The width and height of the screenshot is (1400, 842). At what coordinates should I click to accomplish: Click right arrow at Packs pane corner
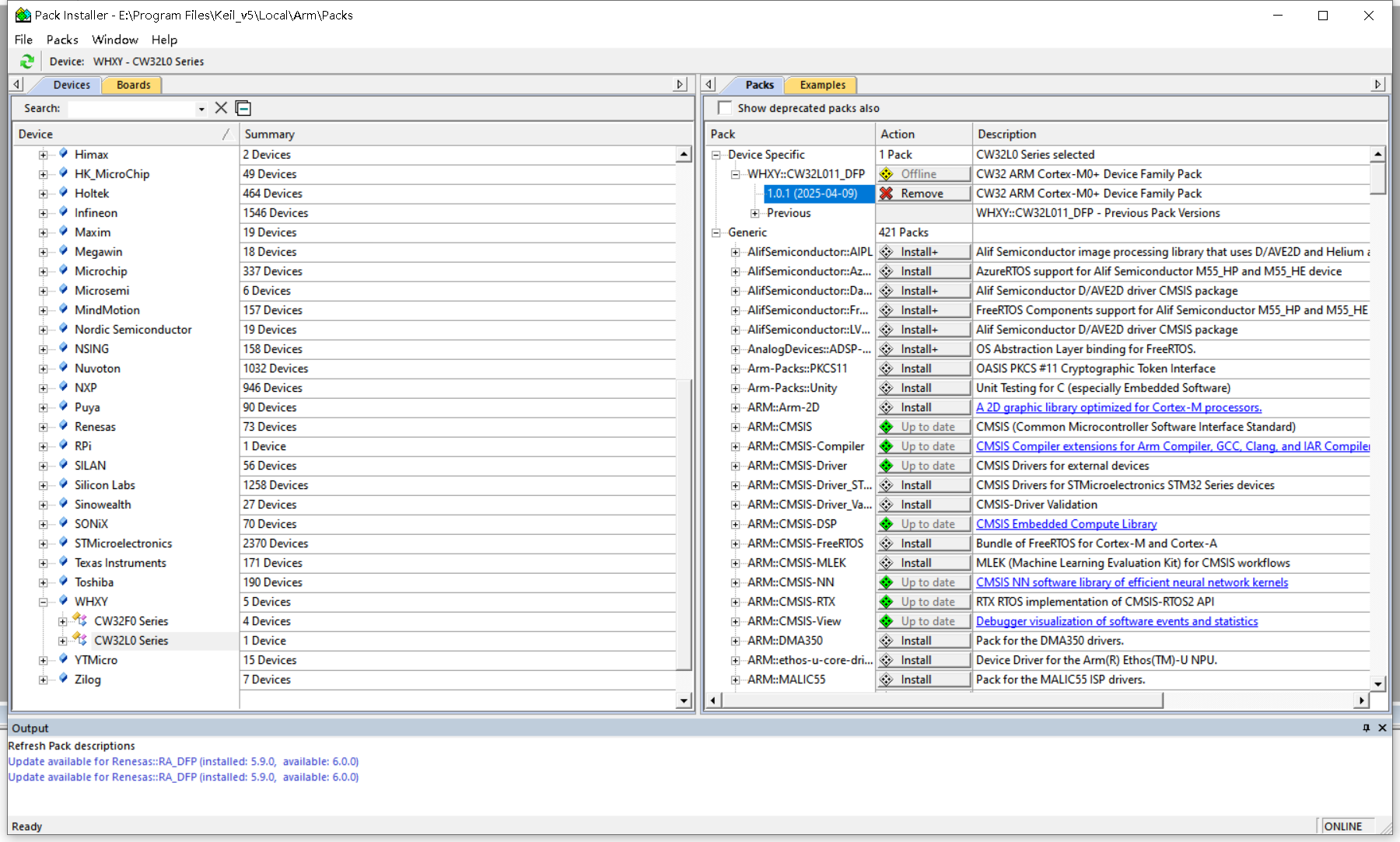point(1378,85)
